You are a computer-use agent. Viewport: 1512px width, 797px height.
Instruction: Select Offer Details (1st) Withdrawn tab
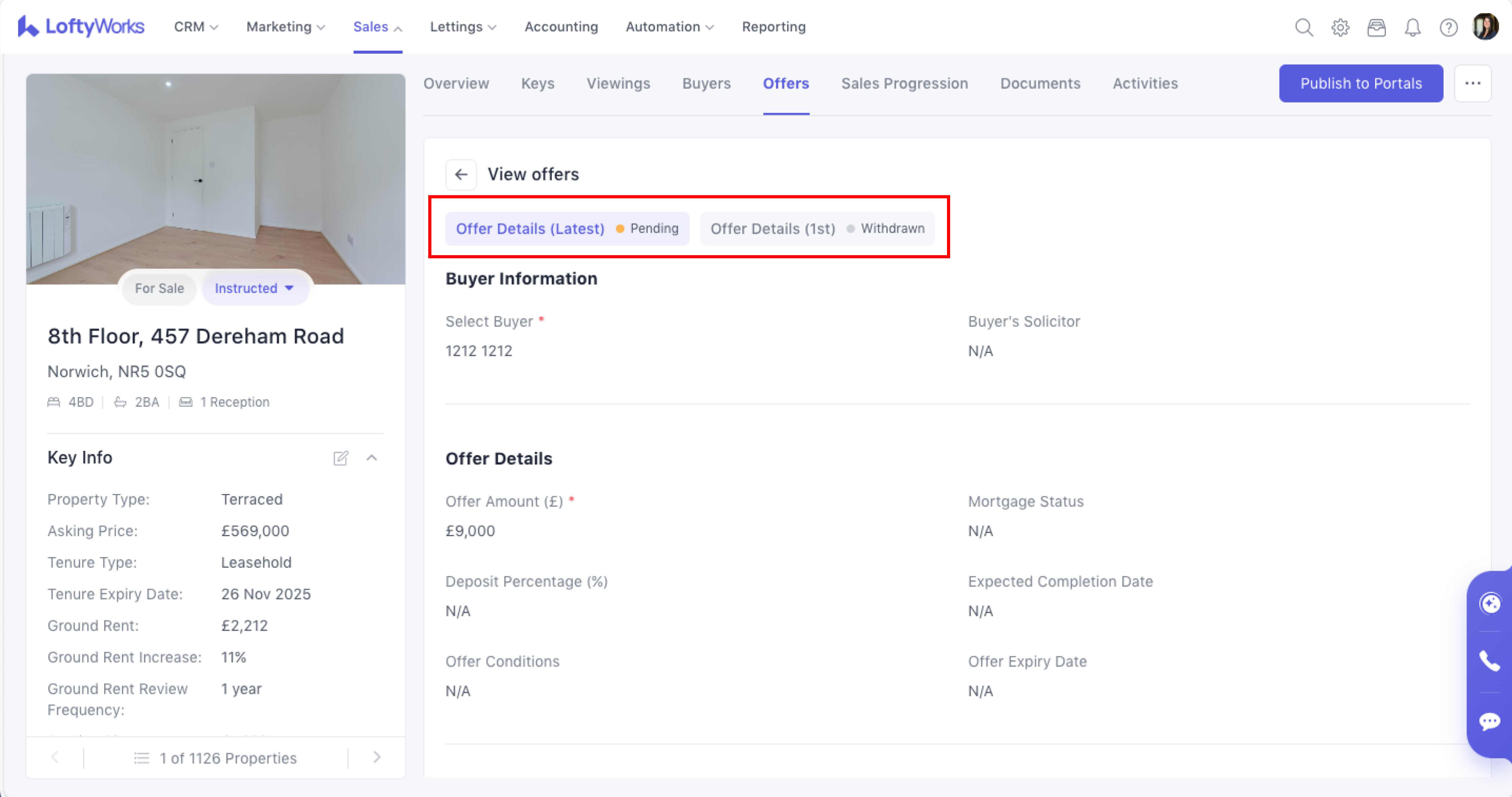tap(817, 228)
